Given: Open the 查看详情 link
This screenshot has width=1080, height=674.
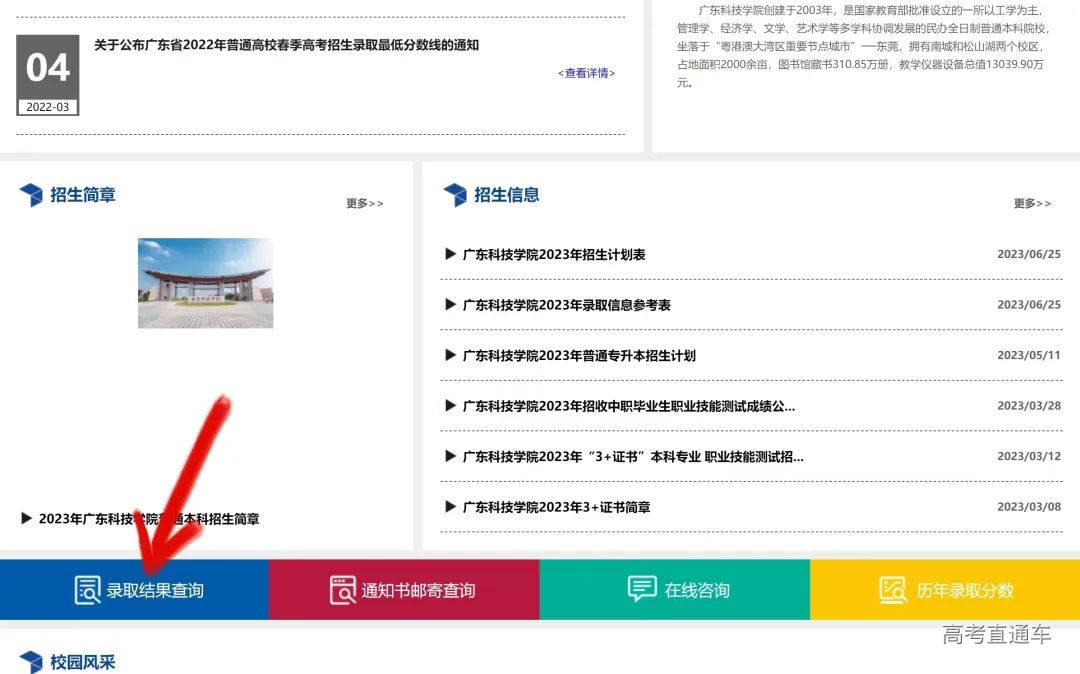Looking at the screenshot, I should (585, 73).
